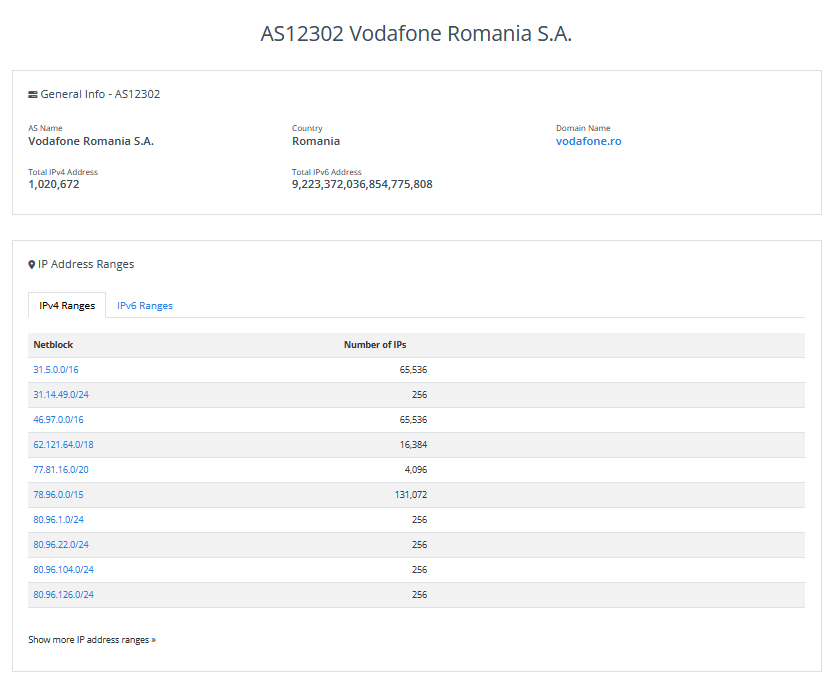Viewport: 834px width, 694px height.
Task: Click the server icon beside General Info
Action: click(32, 95)
